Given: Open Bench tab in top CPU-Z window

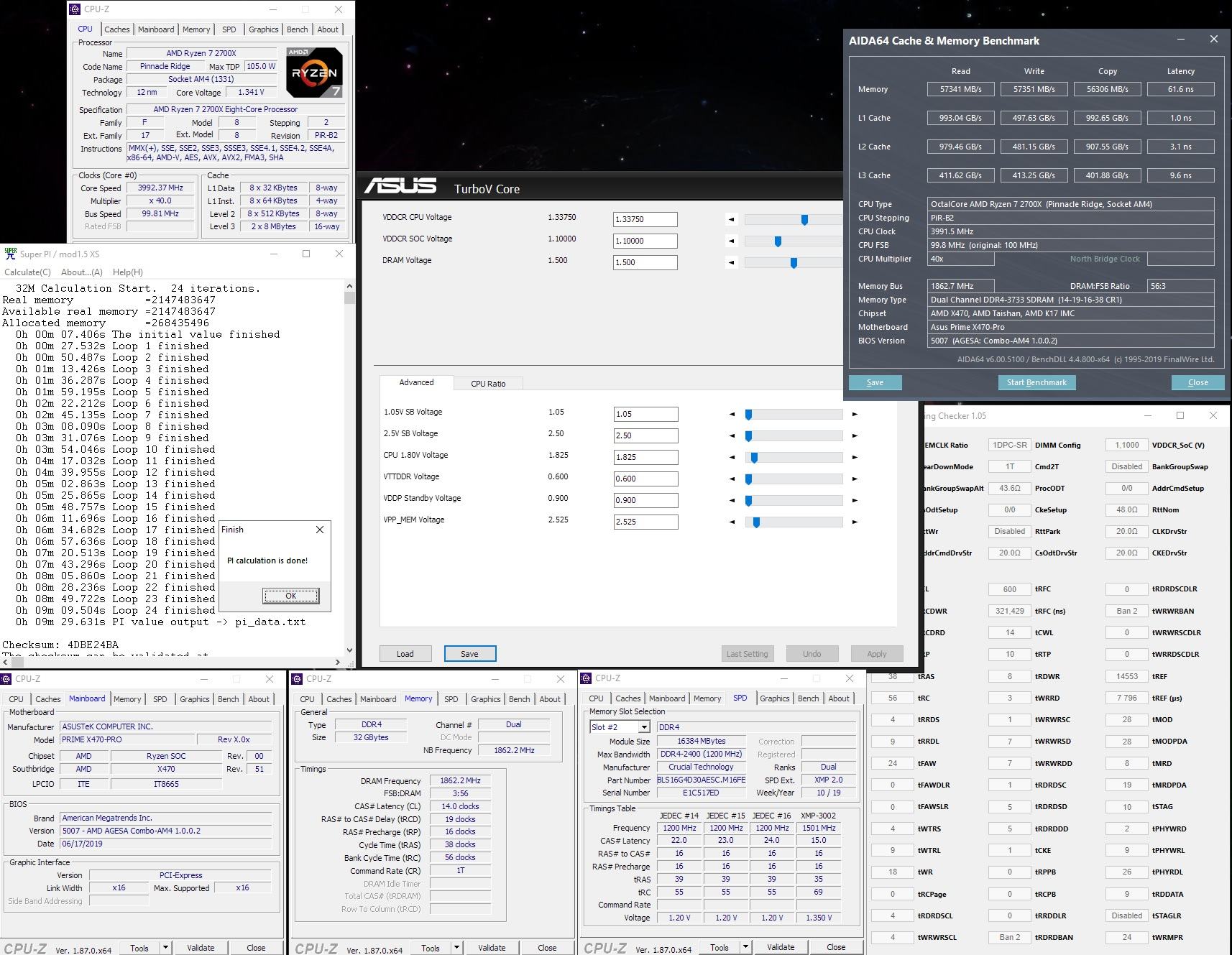Looking at the screenshot, I should tap(297, 29).
